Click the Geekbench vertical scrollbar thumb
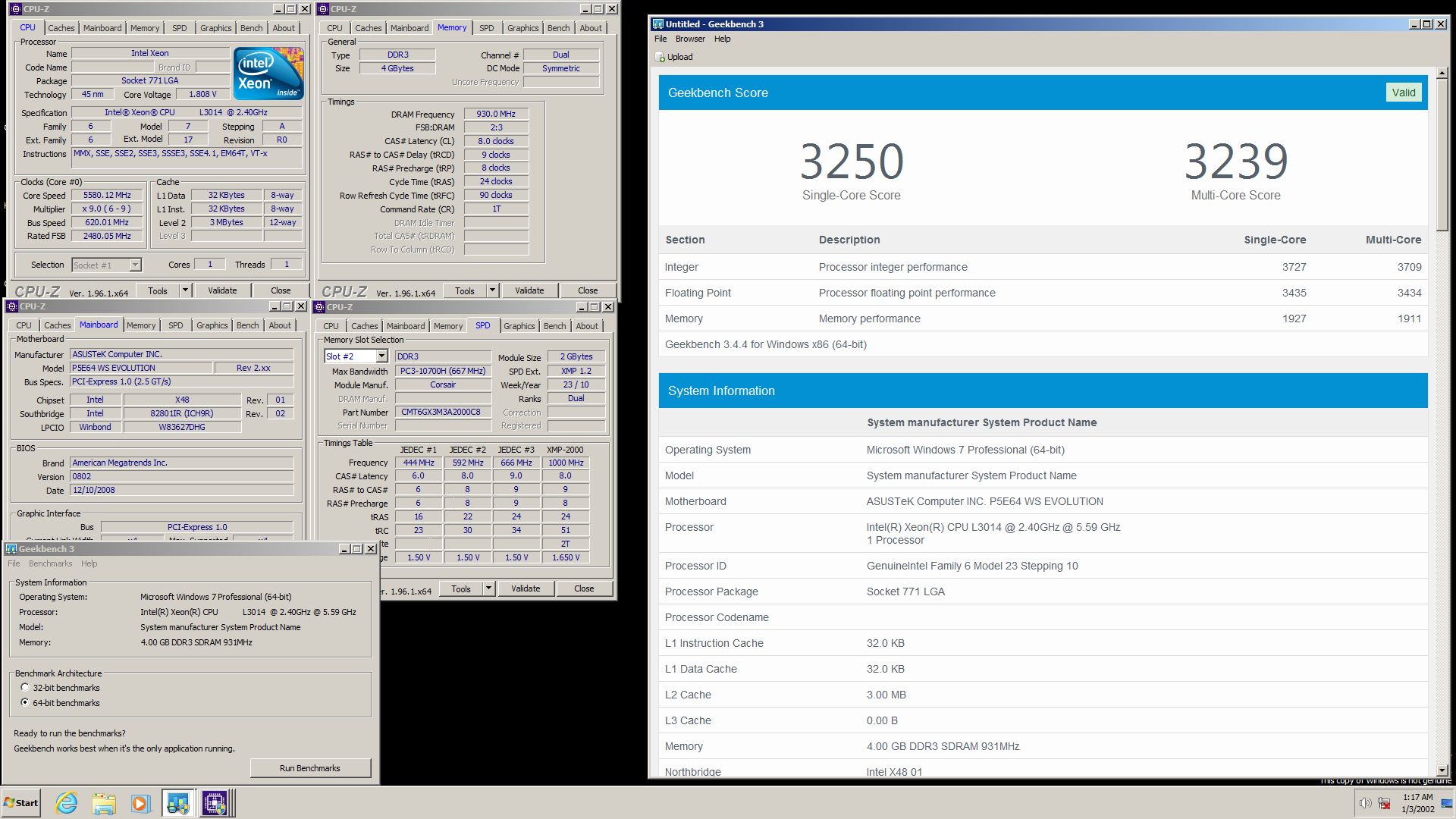This screenshot has width=1456, height=819. point(1442,155)
